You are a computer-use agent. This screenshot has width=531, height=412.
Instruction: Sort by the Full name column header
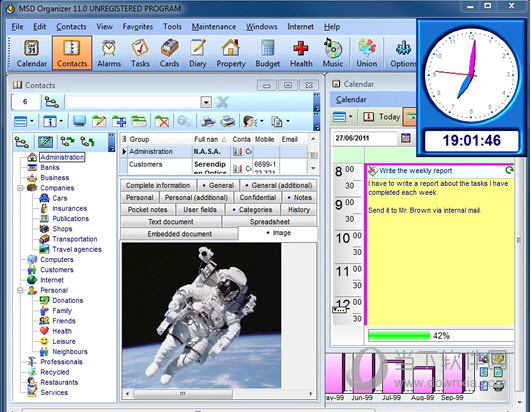tap(210, 139)
